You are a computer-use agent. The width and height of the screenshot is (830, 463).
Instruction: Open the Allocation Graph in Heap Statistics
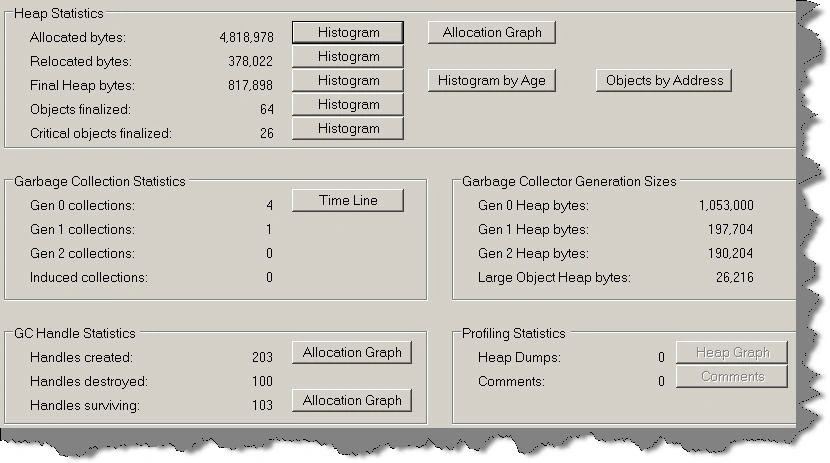(492, 32)
